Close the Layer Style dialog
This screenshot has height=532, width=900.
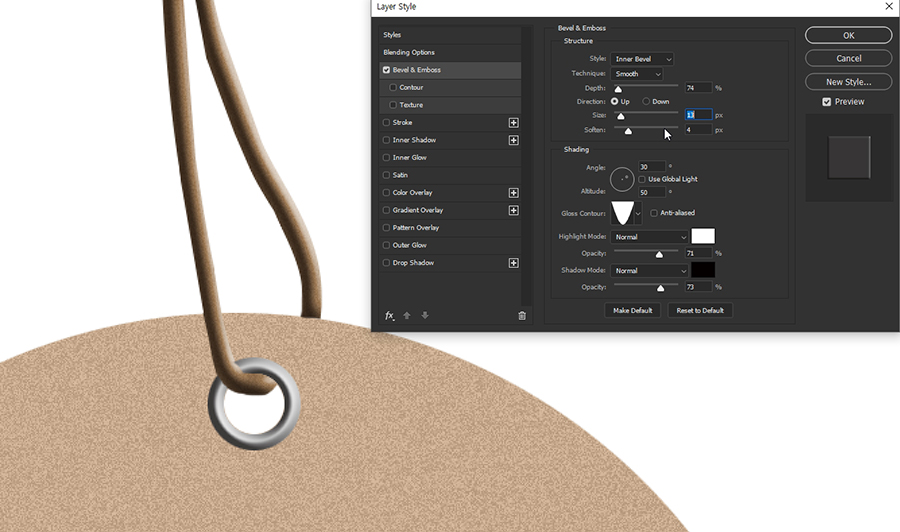point(889,6)
